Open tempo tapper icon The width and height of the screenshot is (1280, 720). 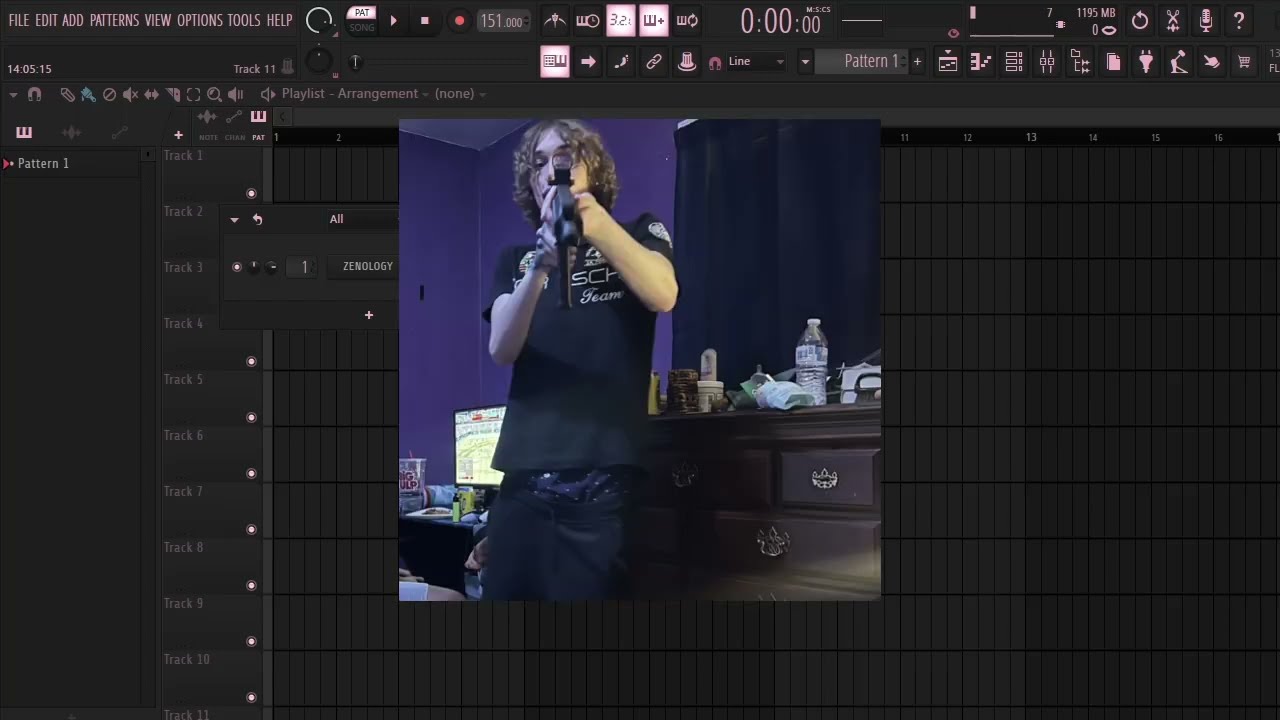point(1179,62)
